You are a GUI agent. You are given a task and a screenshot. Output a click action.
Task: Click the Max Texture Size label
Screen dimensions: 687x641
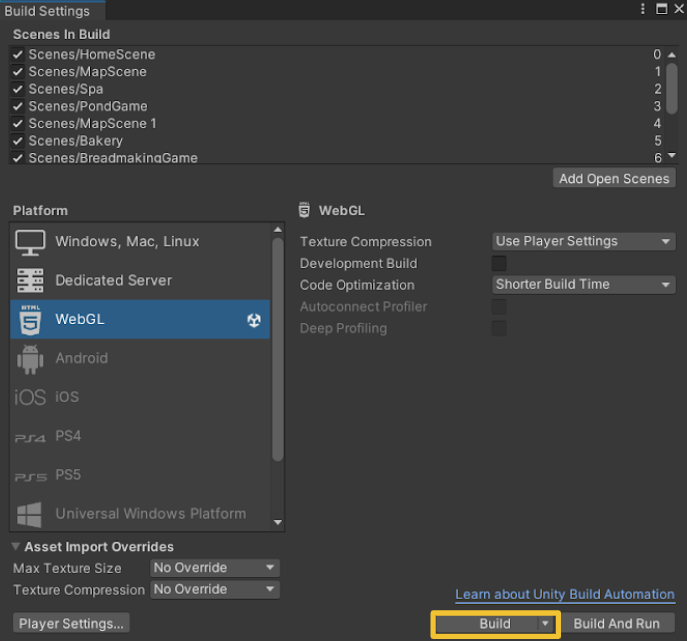(x=67, y=568)
